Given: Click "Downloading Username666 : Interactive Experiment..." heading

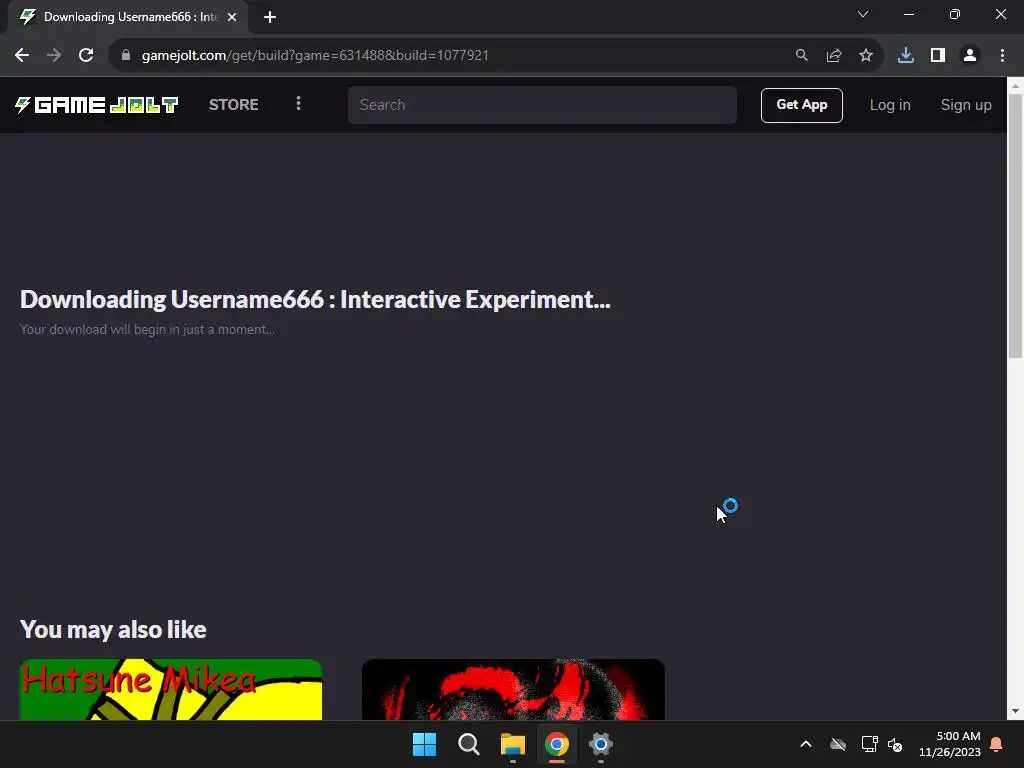Looking at the screenshot, I should click(315, 300).
